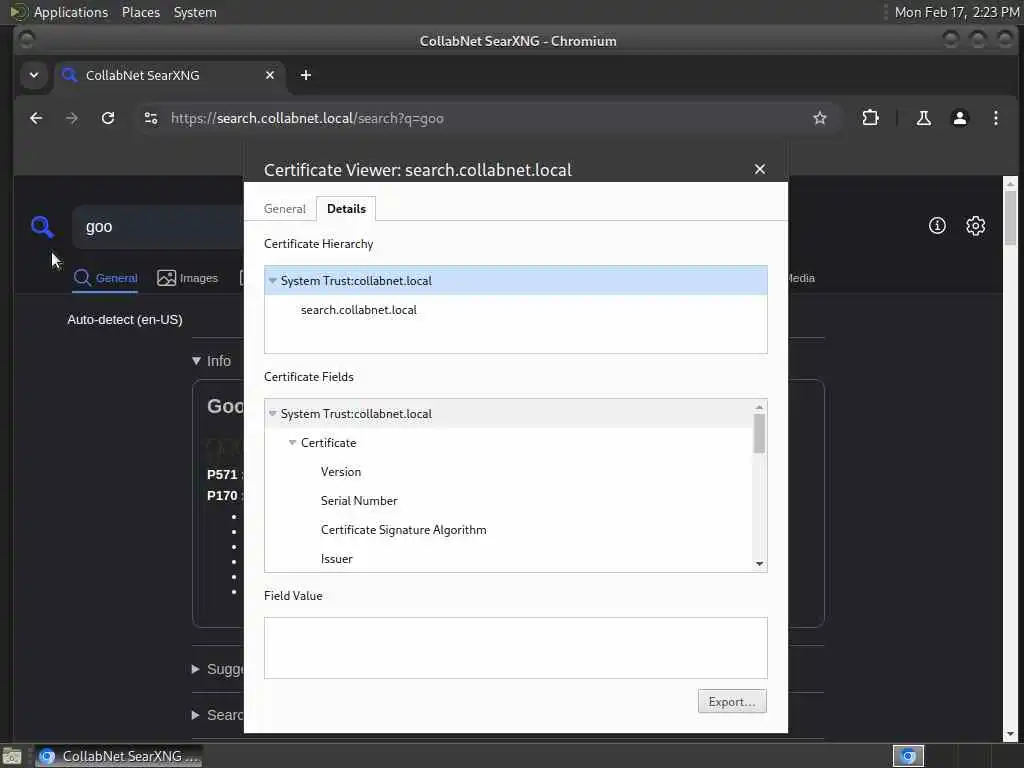View site information icon in address bar
Screen dimensions: 1024x768
(151, 118)
